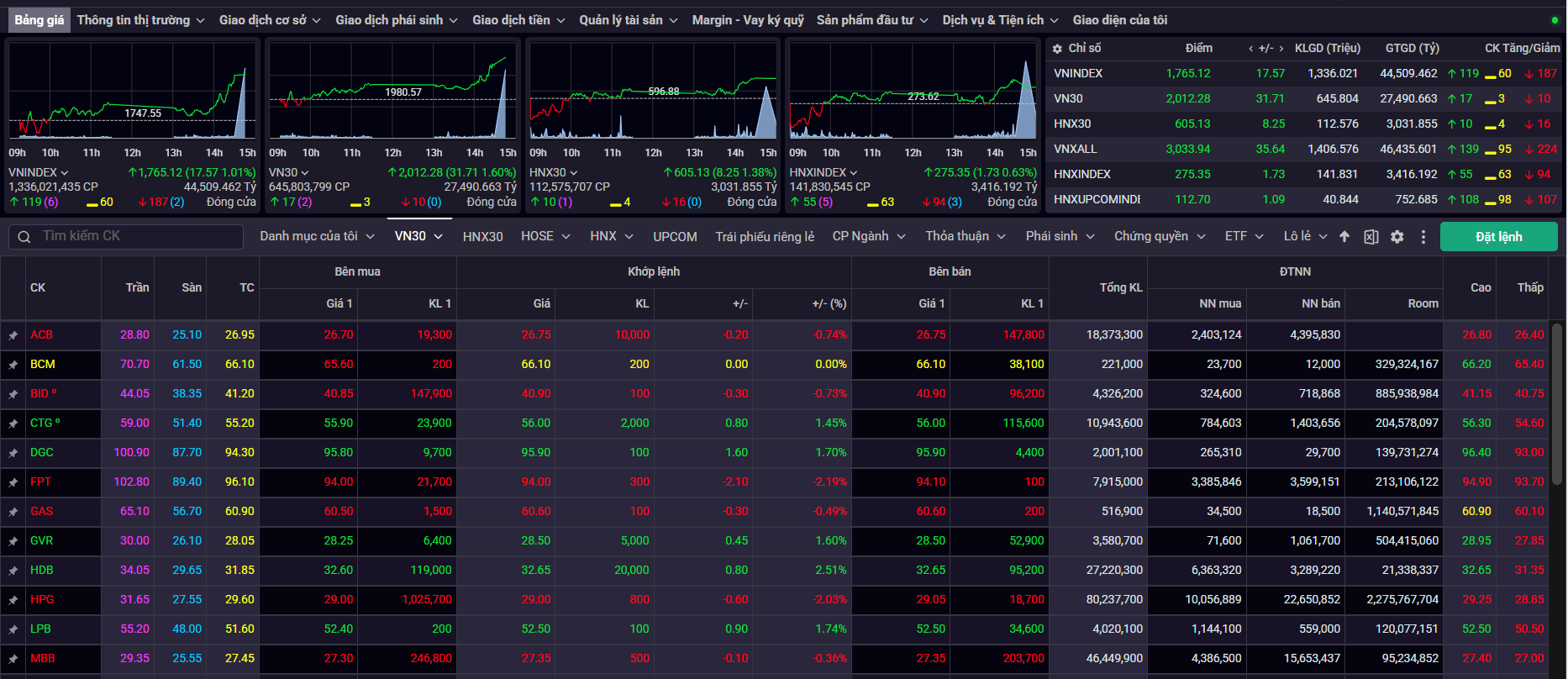Open price board settings gear icon
The image size is (1568, 679).
pos(1397,237)
